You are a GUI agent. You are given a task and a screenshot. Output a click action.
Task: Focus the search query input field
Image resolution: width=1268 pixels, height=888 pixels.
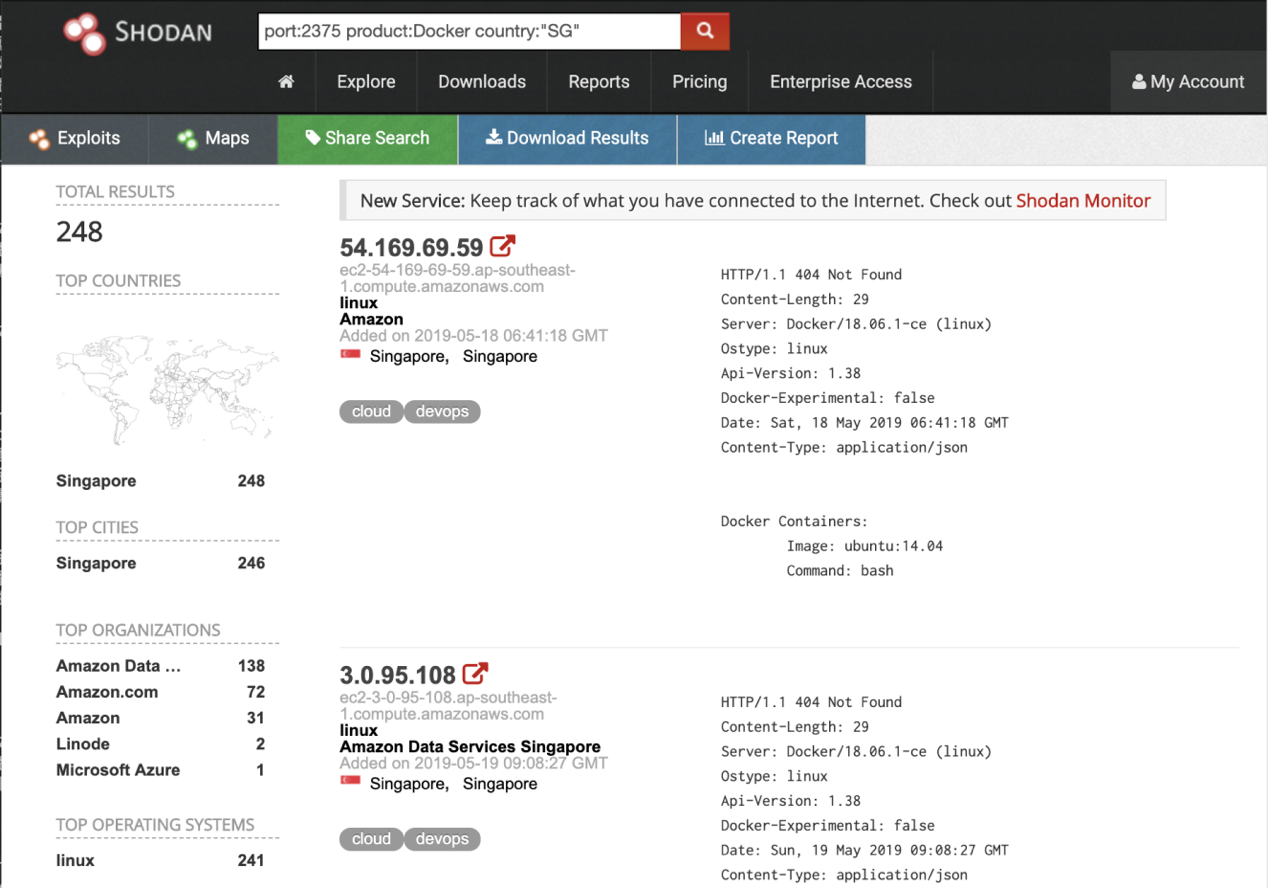click(469, 31)
